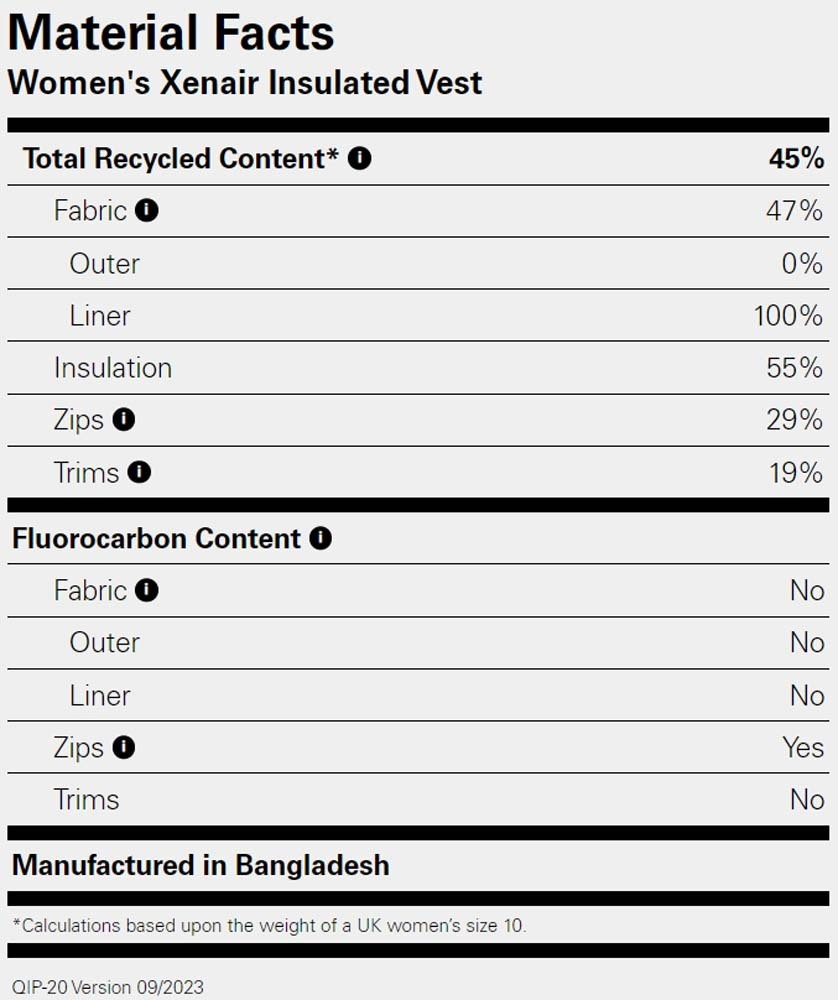The width and height of the screenshot is (838, 1000).
Task: Click info icon beside Total Recycled Content
Action: 359,158
